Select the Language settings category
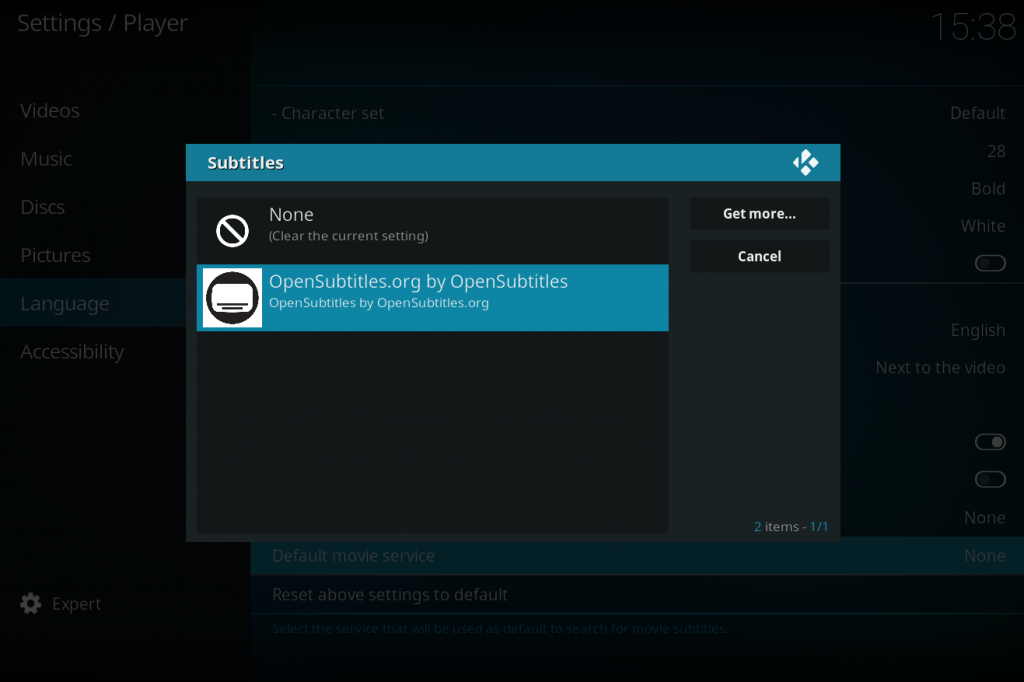Image resolution: width=1024 pixels, height=682 pixels. tap(93, 303)
